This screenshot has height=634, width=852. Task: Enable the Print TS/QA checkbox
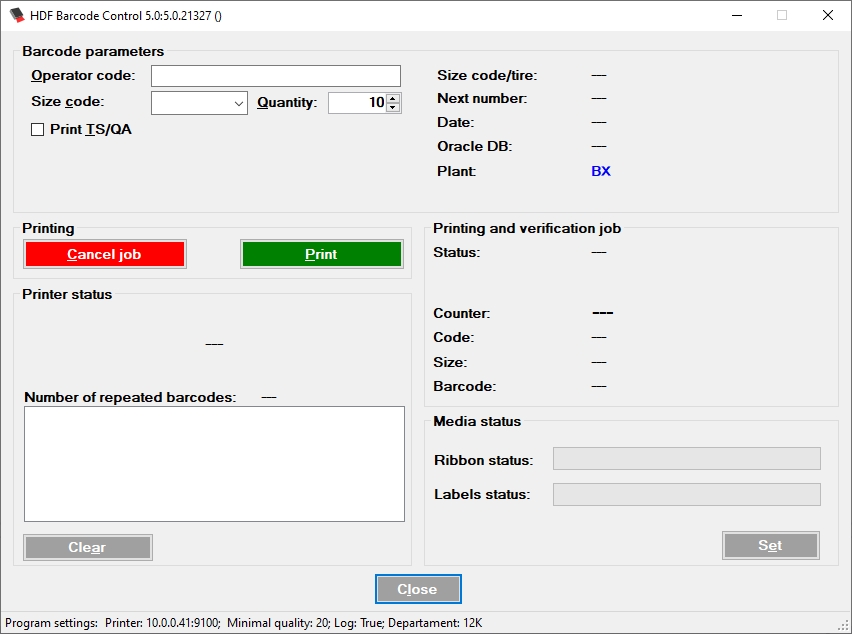37,128
